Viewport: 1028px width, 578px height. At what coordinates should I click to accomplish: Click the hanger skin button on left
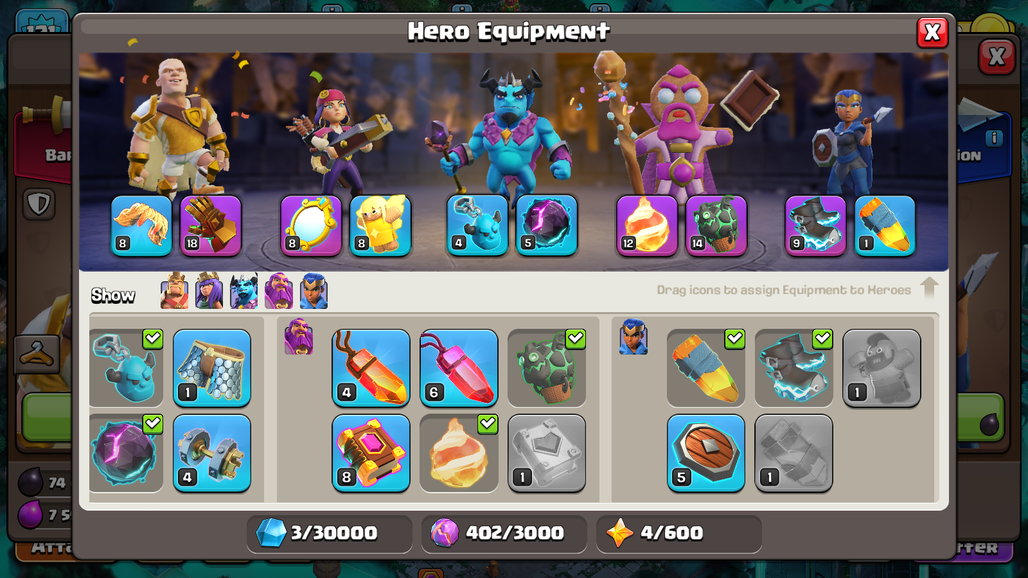36,355
